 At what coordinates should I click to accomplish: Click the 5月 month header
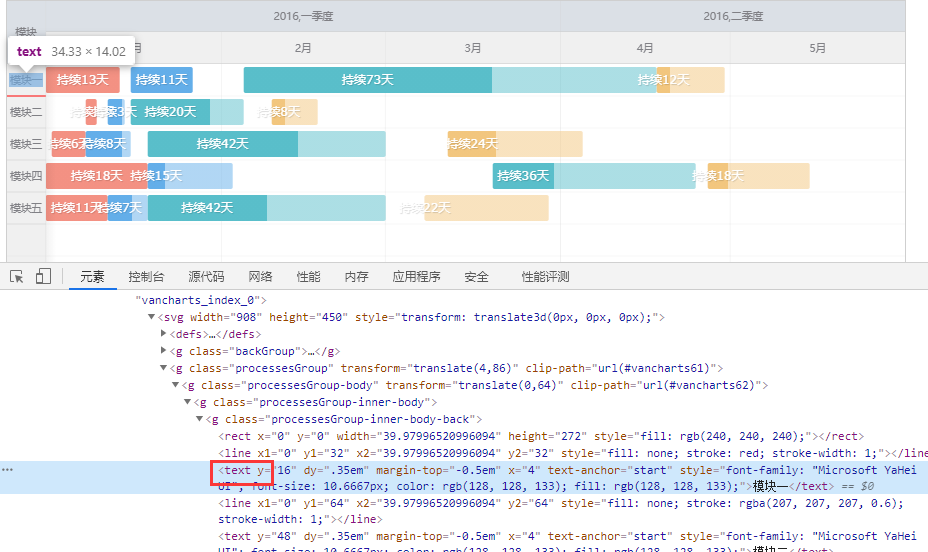tap(817, 48)
